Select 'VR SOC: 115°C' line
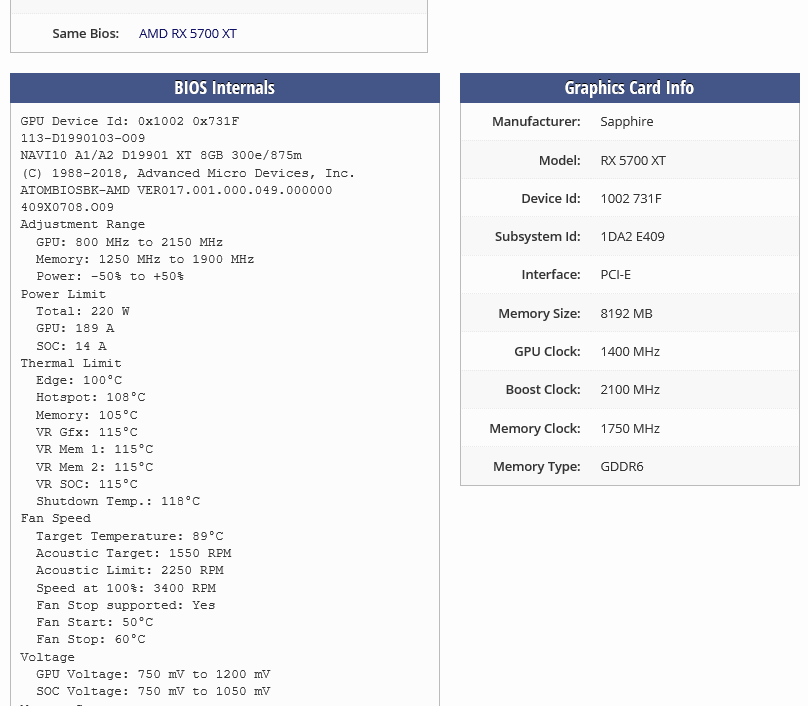 (x=87, y=484)
